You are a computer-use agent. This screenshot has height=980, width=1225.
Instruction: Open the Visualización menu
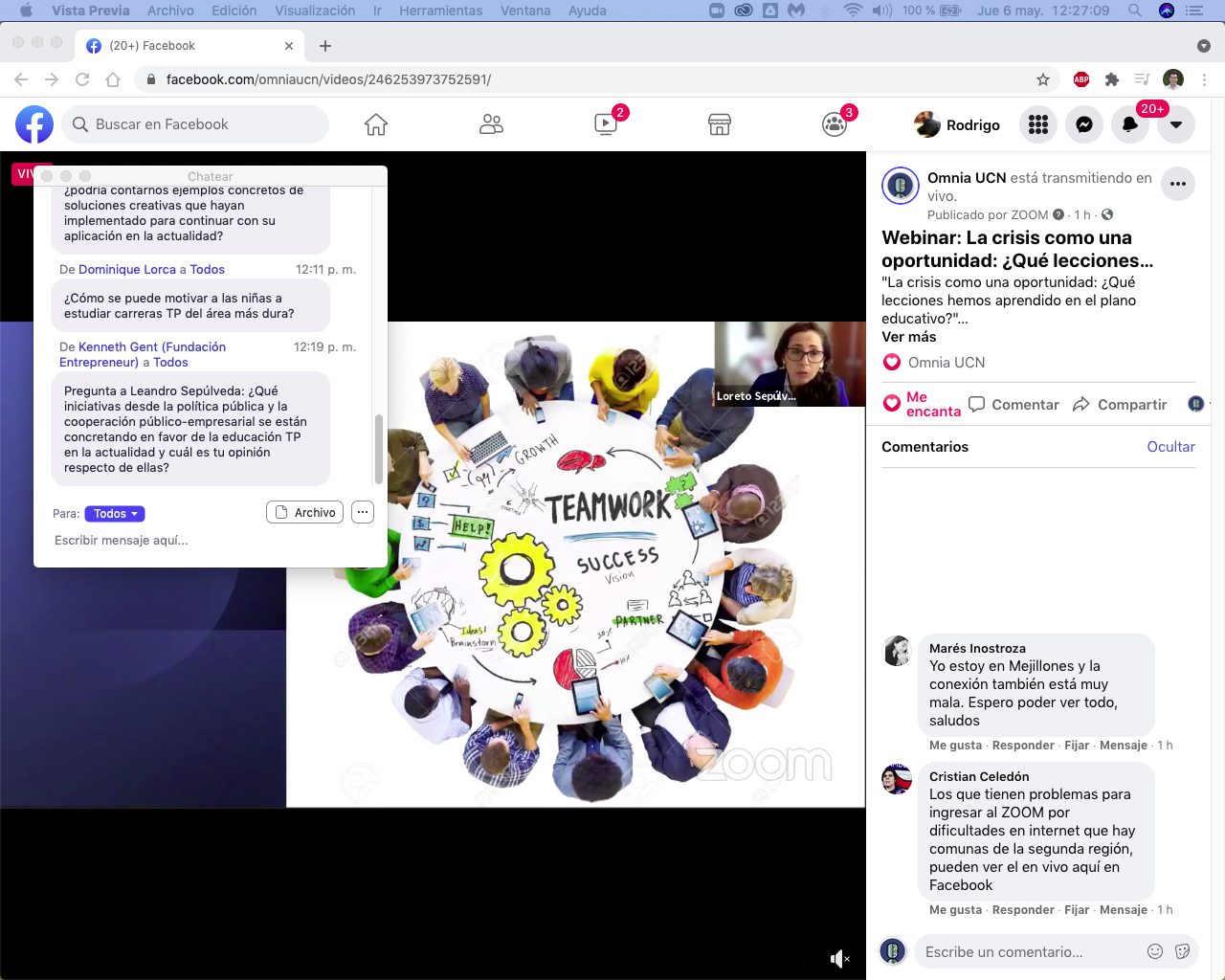(315, 11)
